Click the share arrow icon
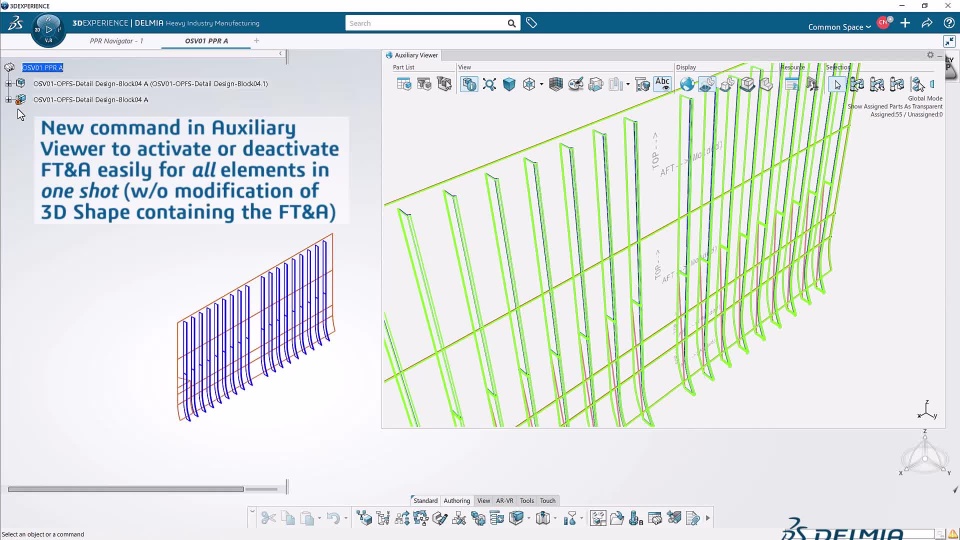Screen dimensions: 960x540 click(x=927, y=23)
